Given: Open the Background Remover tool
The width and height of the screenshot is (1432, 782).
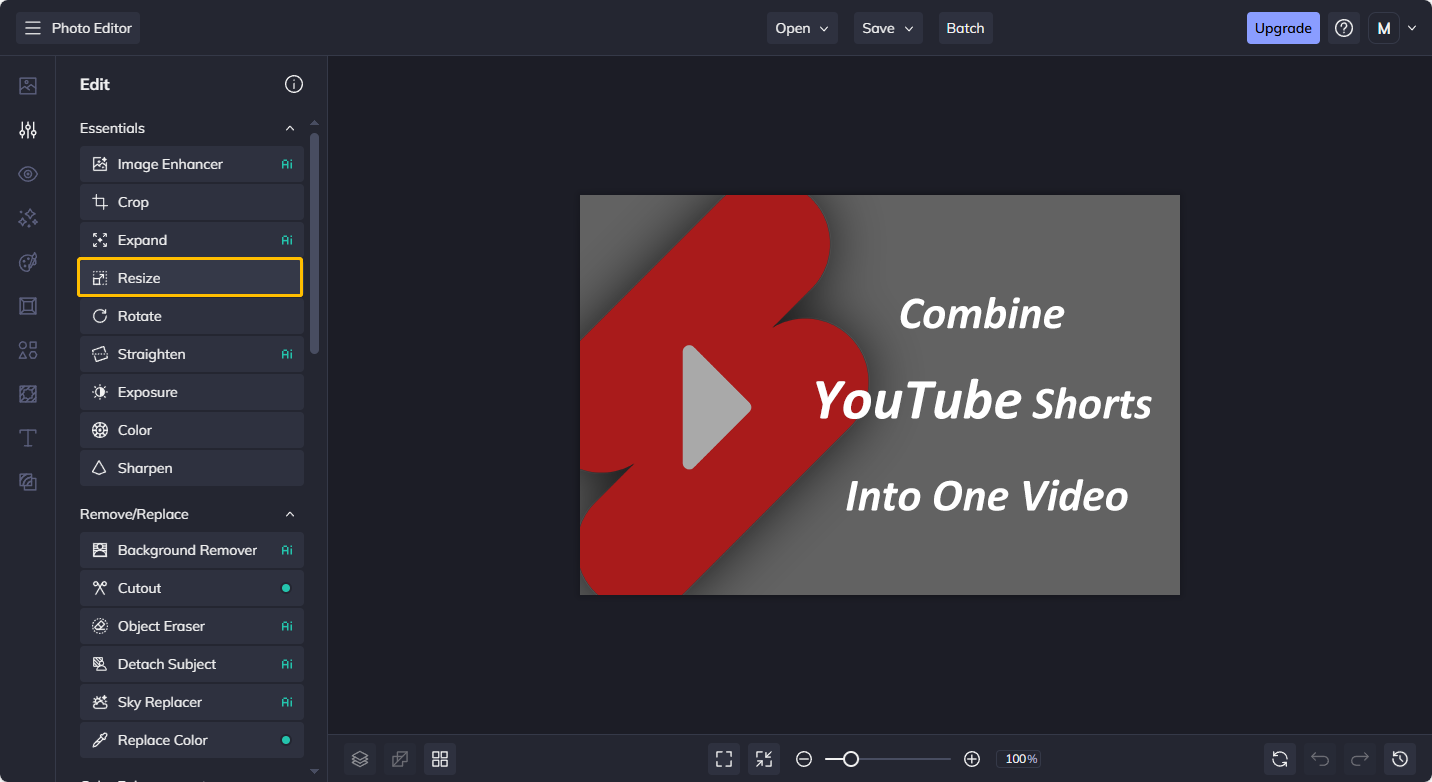Looking at the screenshot, I should (192, 550).
